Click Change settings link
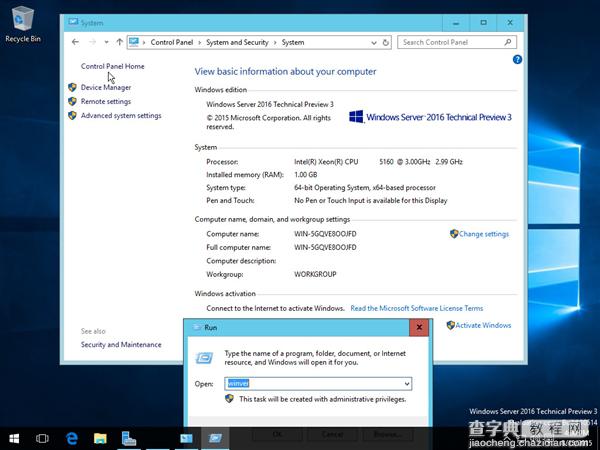Image resolution: width=600 pixels, height=450 pixels. pyautogui.click(x=484, y=234)
